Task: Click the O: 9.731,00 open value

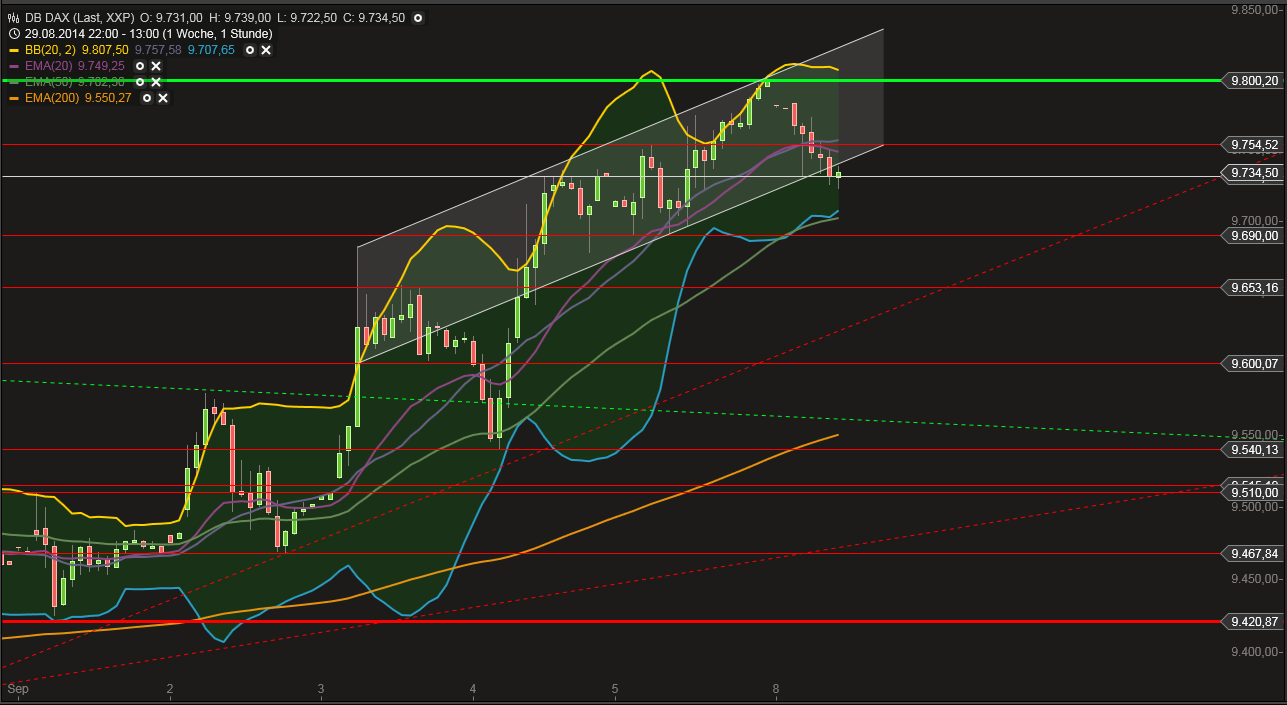Action: [x=171, y=18]
